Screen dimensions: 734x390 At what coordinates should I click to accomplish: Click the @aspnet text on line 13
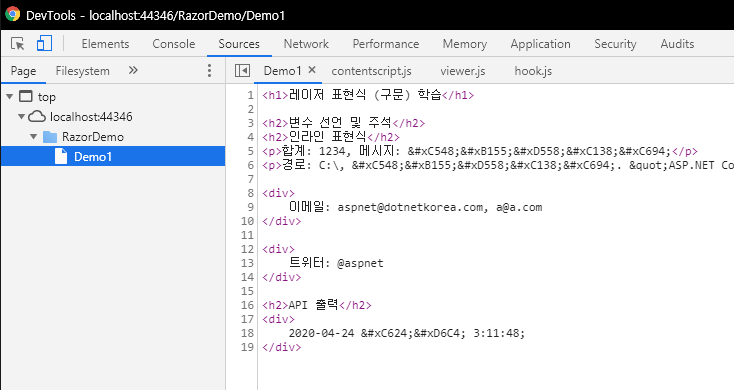(360, 263)
